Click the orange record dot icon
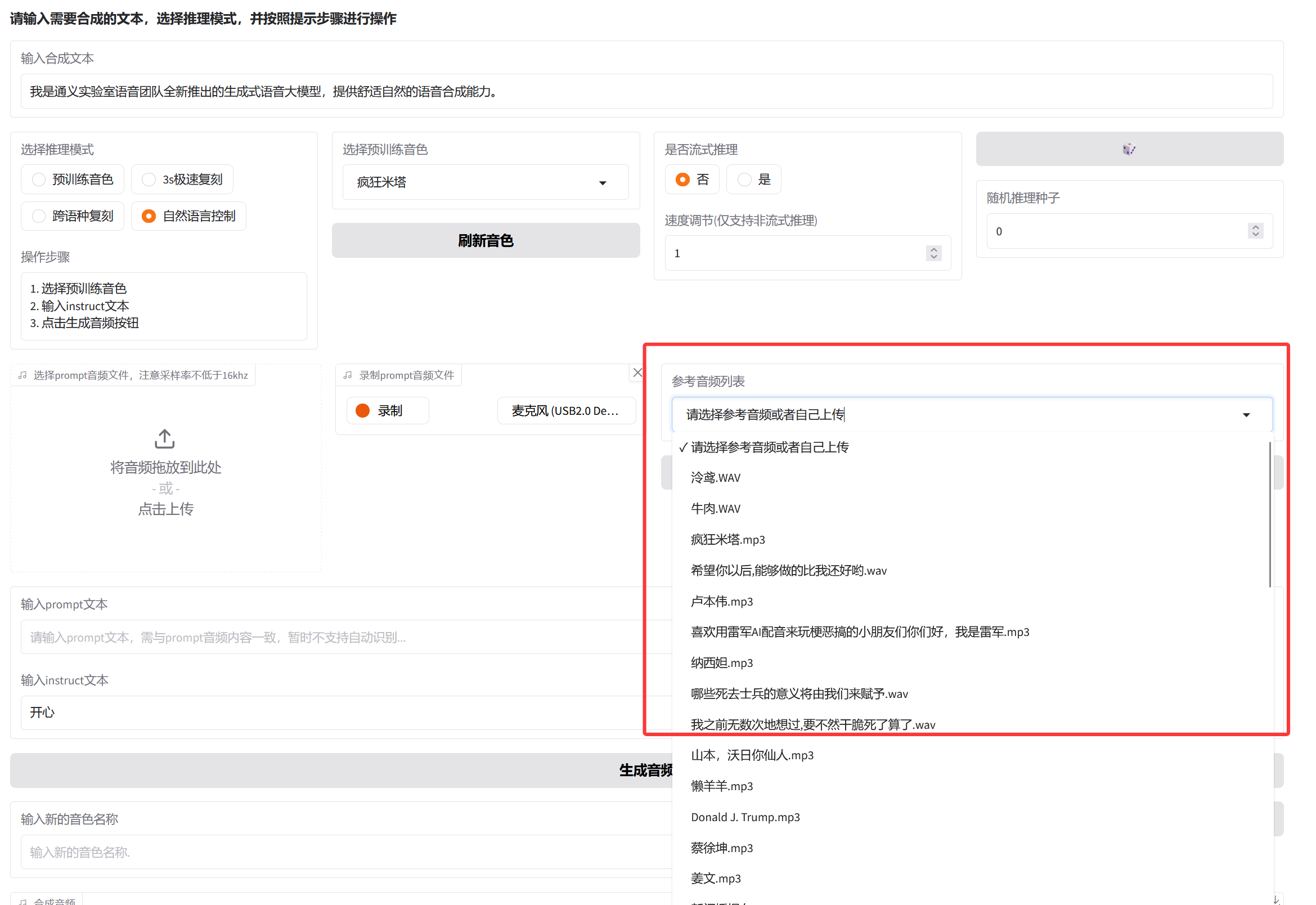The image size is (1316, 905). pos(363,410)
